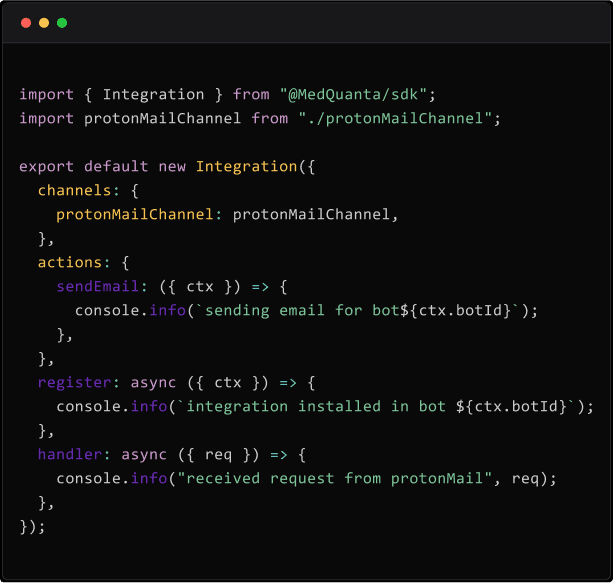Click the yellow "protonMailChannel:" key

pos(139,215)
